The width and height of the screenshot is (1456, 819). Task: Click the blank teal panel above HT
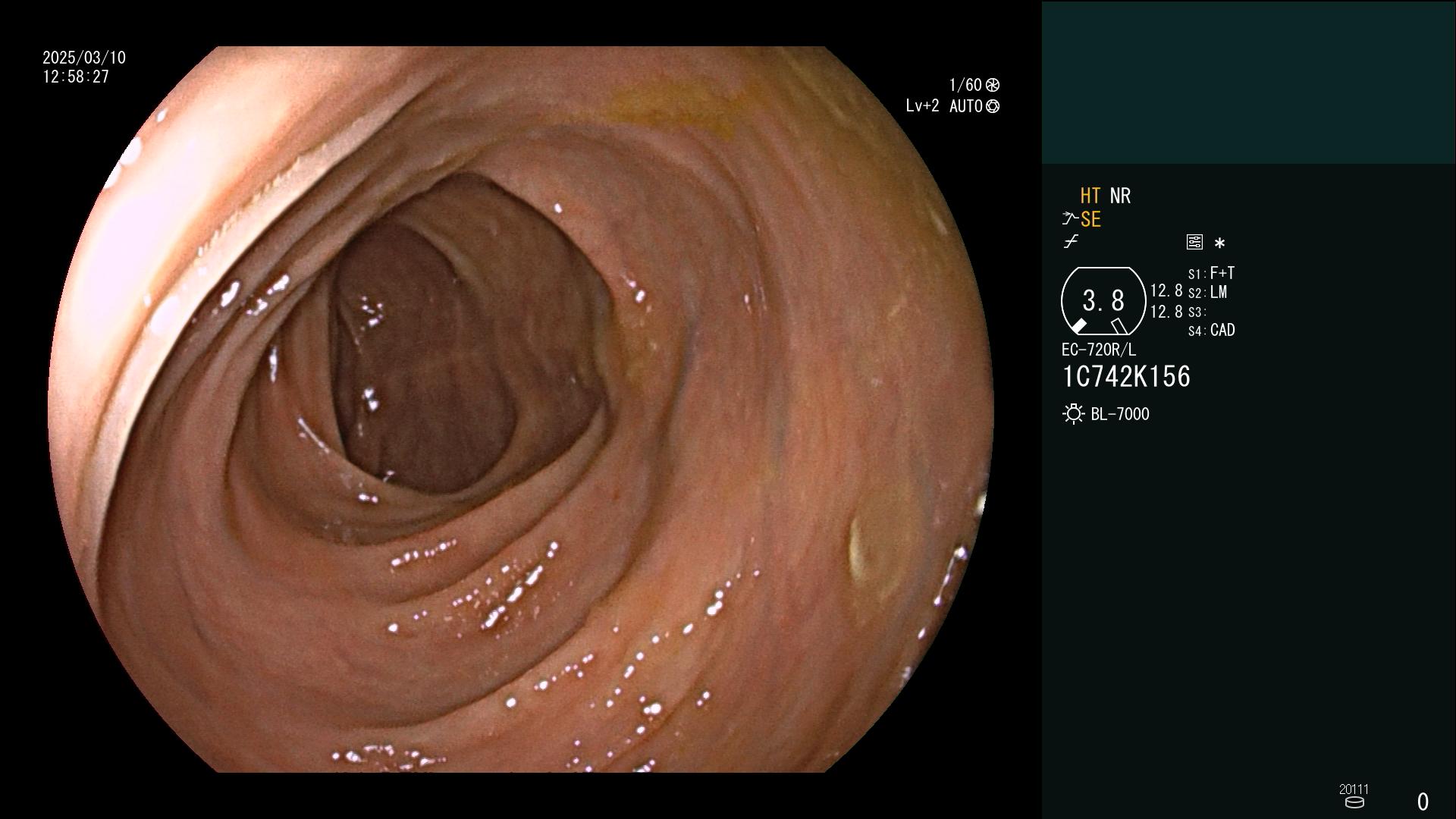pyautogui.click(x=1248, y=82)
